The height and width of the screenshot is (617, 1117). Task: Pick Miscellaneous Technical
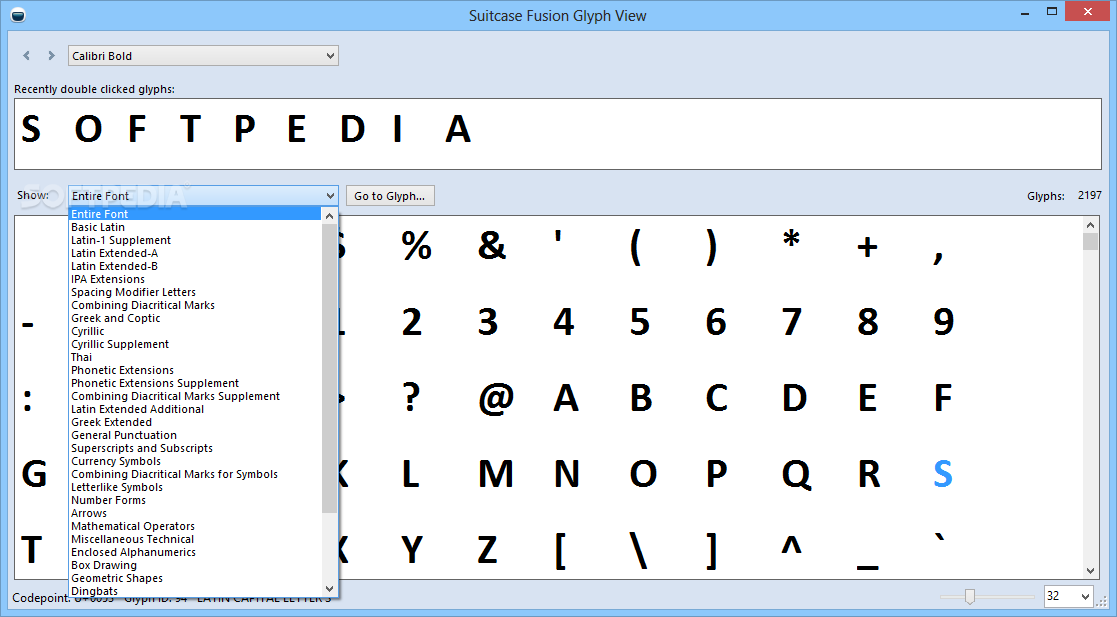click(x=195, y=539)
